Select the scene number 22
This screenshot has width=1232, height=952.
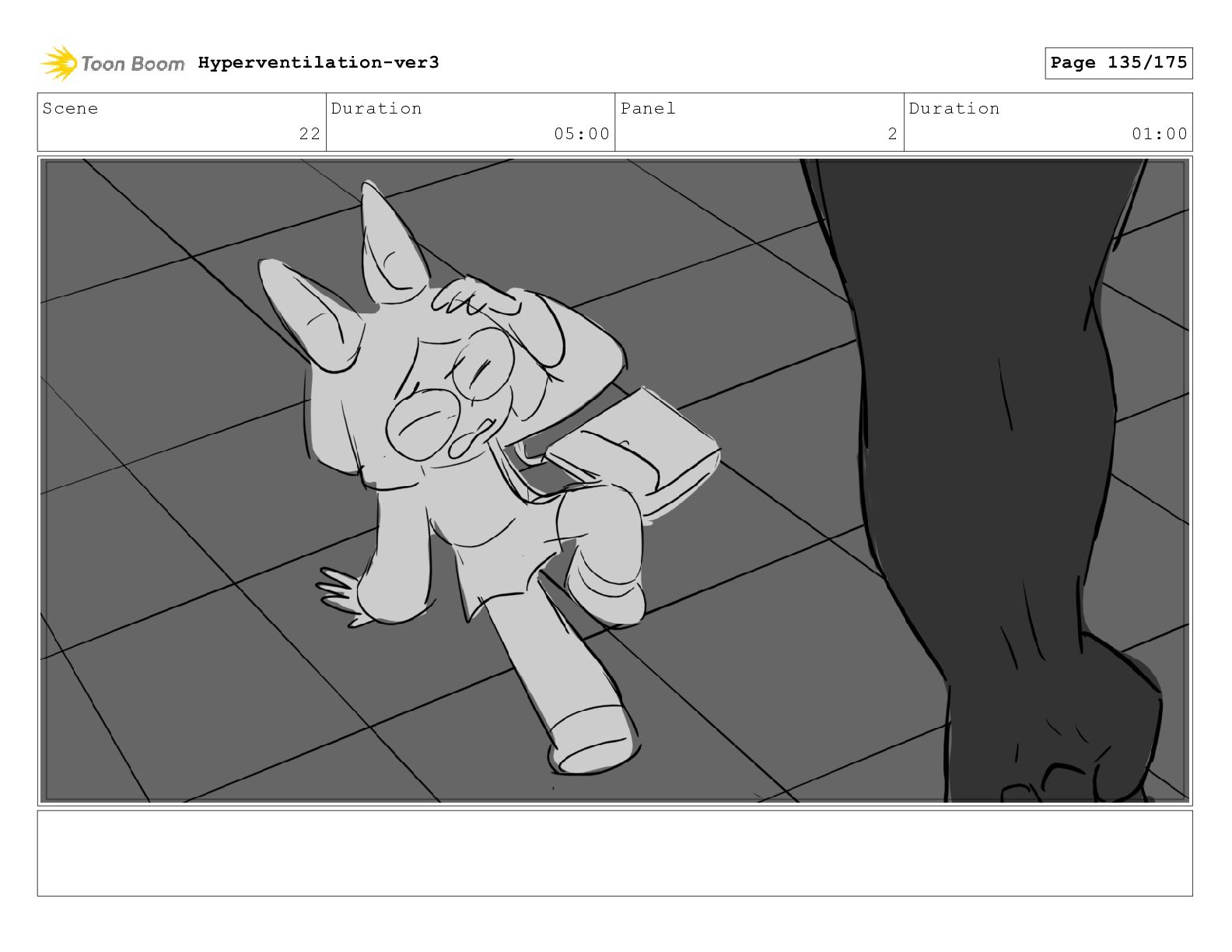(310, 134)
